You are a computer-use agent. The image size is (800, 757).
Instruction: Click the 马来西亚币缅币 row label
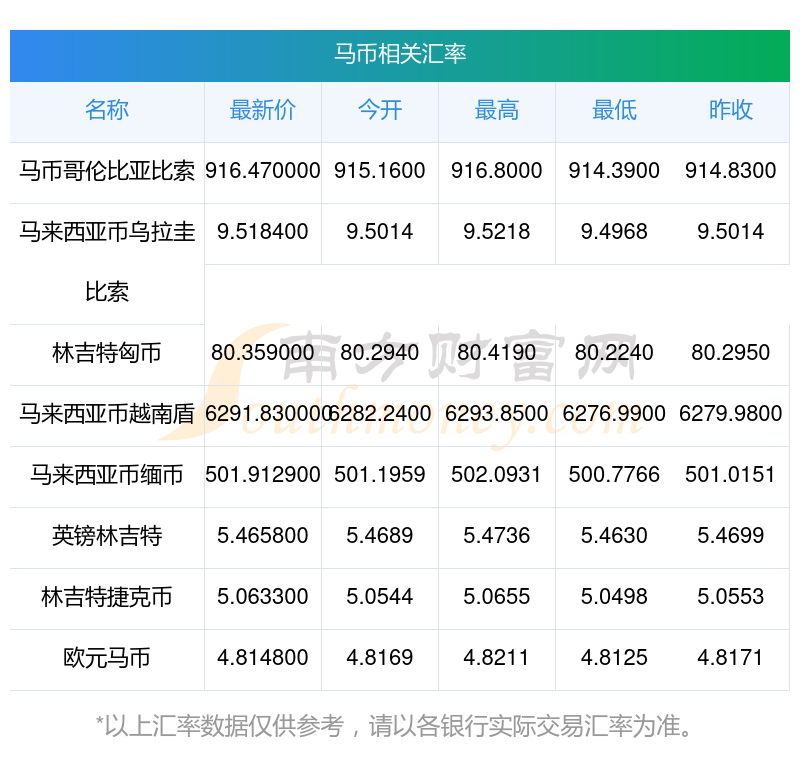coord(106,476)
